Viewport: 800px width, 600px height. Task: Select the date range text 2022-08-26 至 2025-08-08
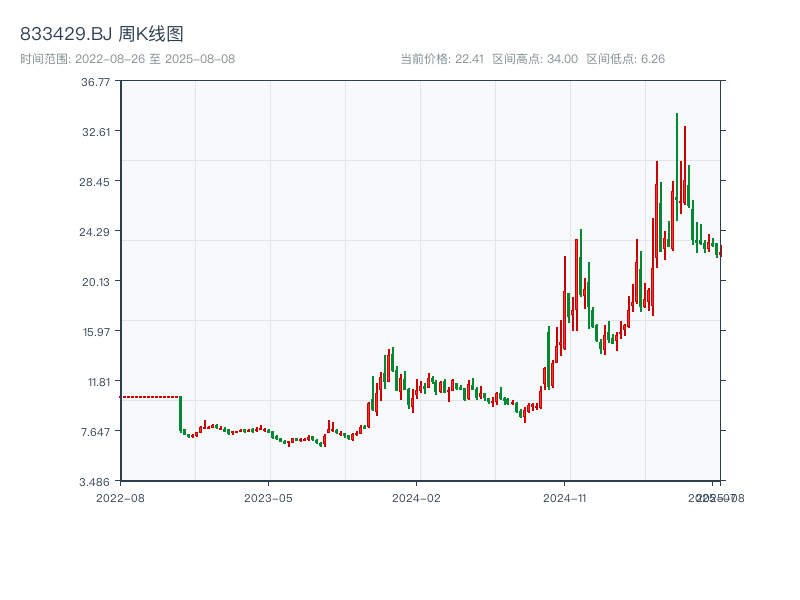[155, 59]
